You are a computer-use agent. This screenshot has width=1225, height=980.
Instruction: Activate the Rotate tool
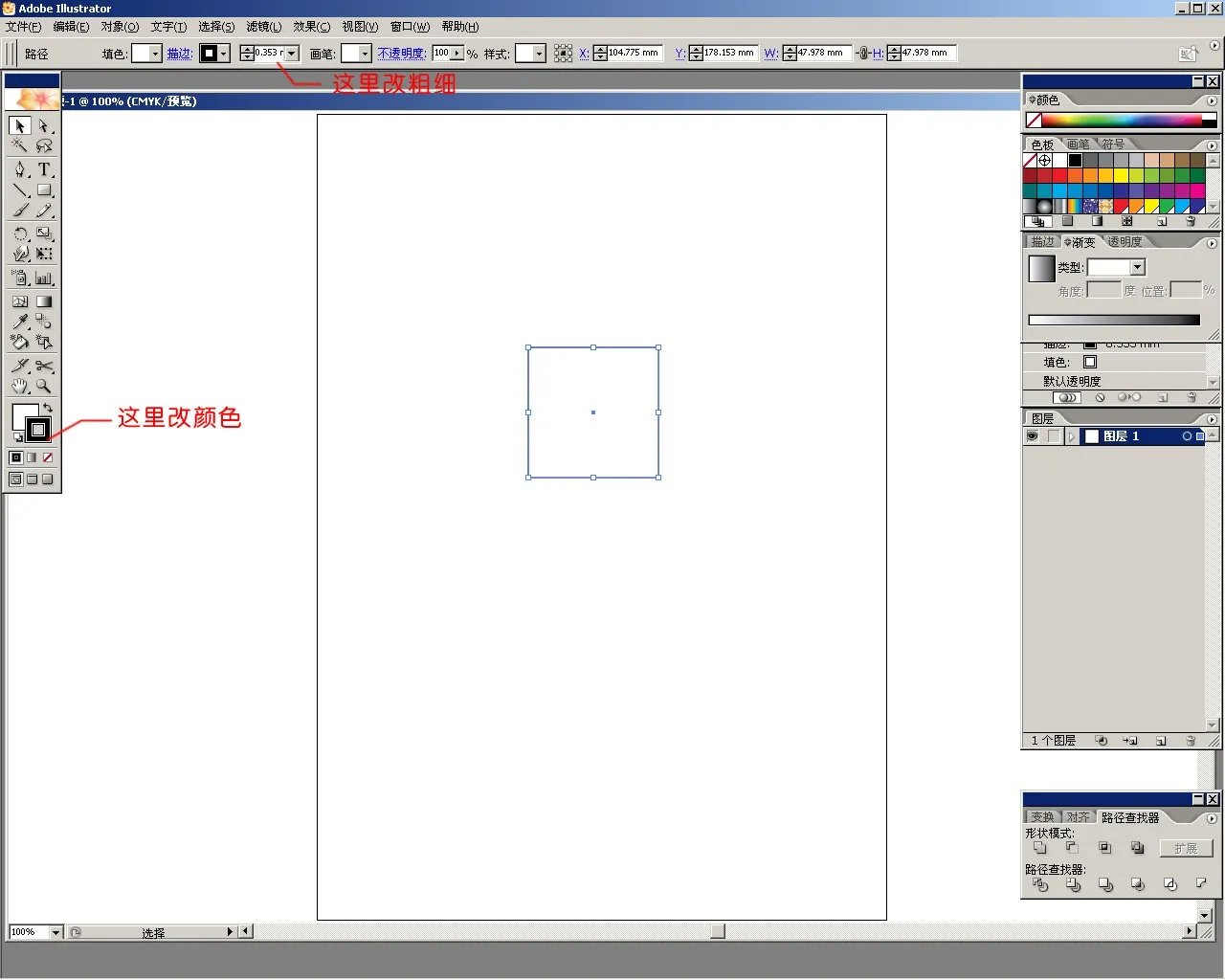tap(19, 234)
